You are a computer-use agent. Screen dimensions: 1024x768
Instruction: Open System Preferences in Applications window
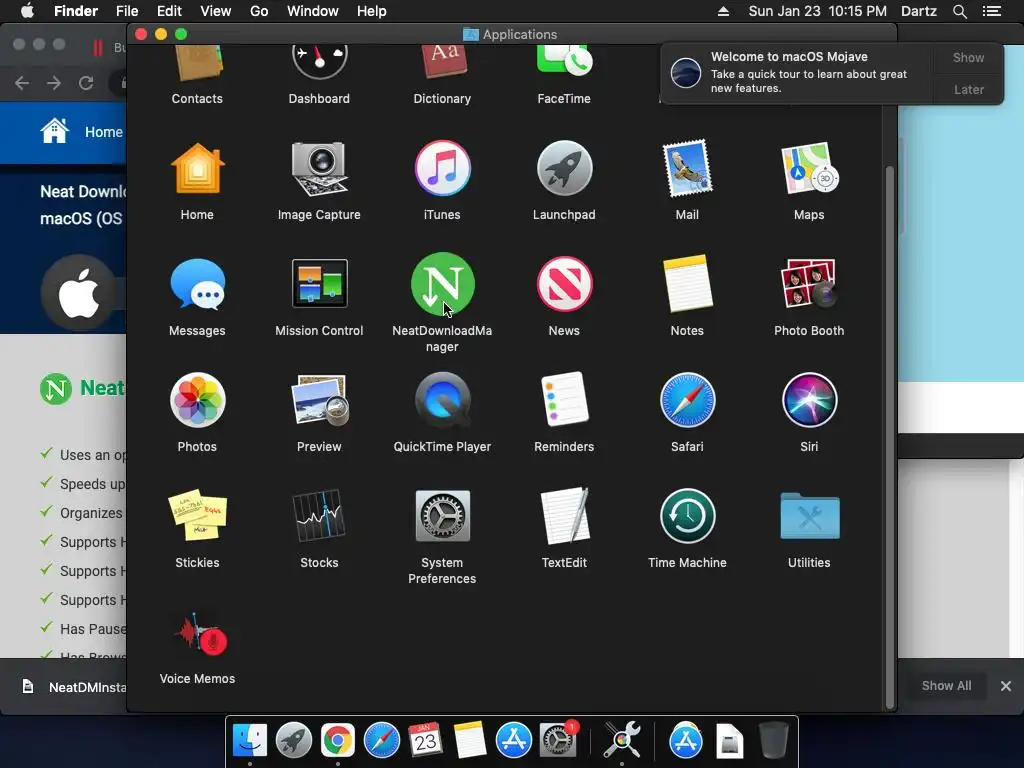[442, 516]
